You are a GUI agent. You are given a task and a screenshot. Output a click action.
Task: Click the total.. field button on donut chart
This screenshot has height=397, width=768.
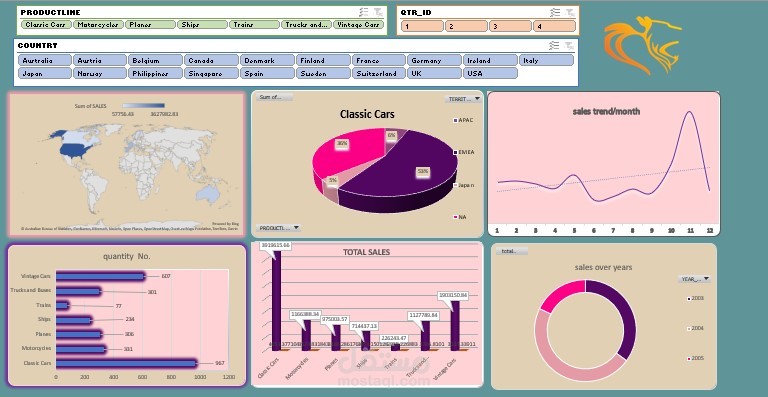coord(512,251)
